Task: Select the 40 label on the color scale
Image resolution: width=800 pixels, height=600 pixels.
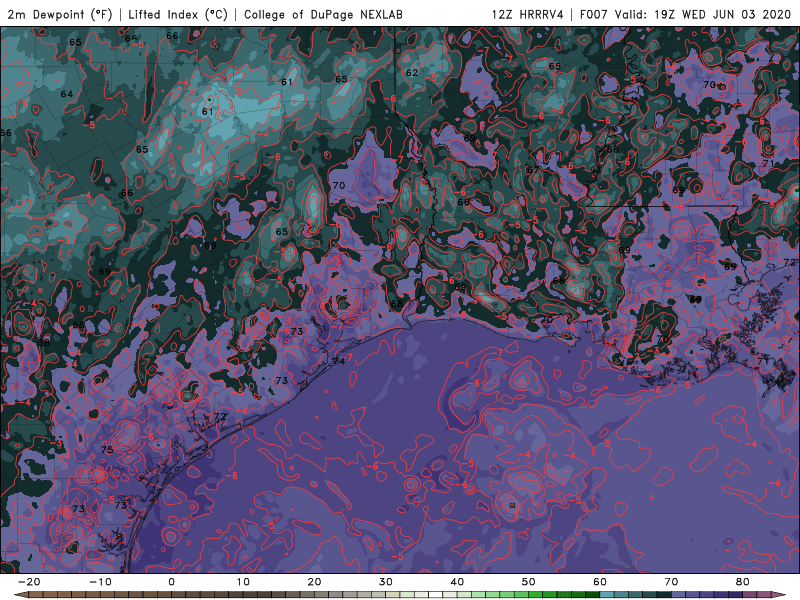Action: 457,582
